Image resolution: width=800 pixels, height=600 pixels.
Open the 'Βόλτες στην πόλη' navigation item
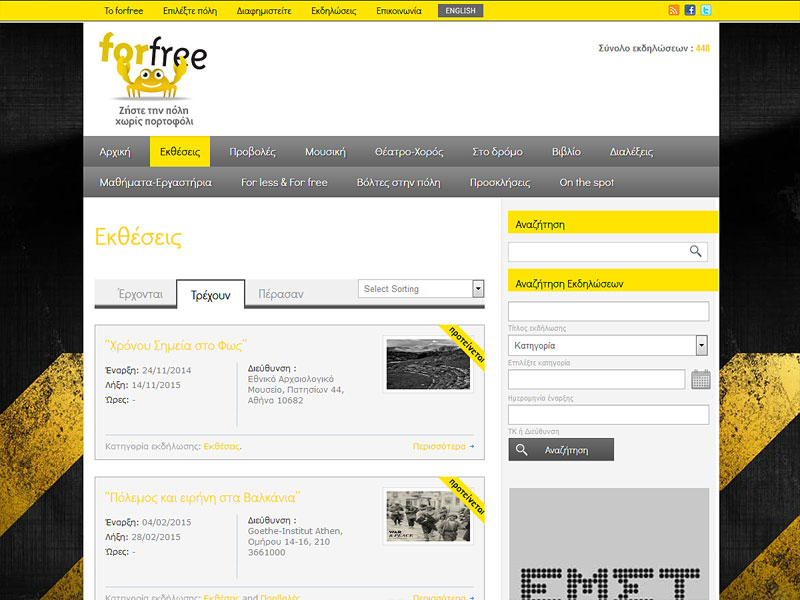(x=398, y=182)
